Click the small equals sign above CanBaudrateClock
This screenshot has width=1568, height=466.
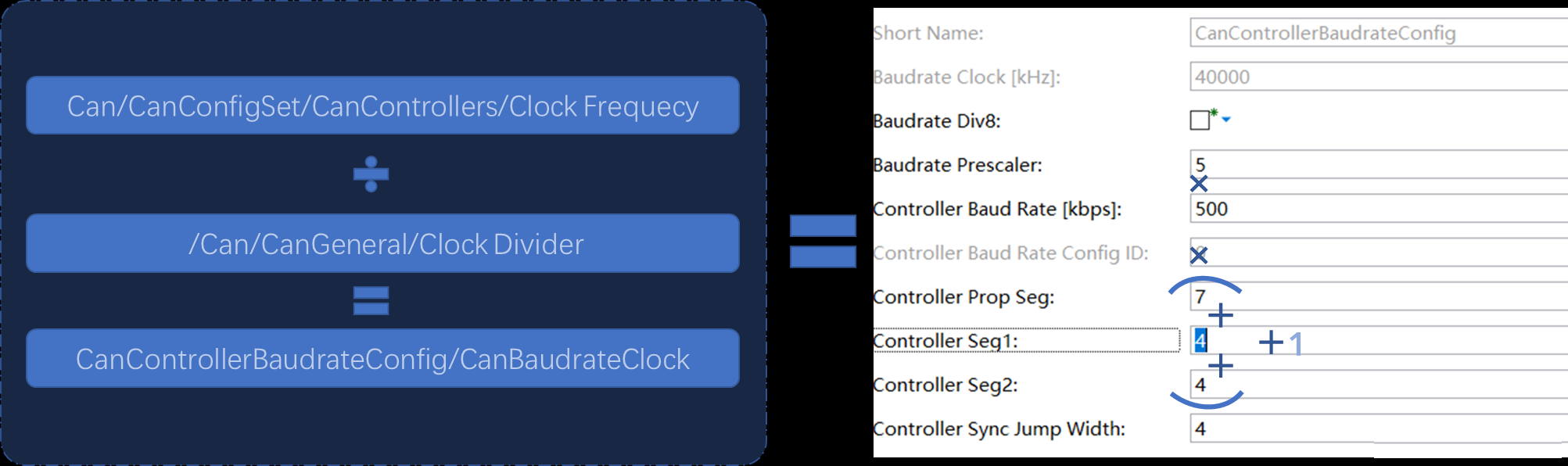371,301
